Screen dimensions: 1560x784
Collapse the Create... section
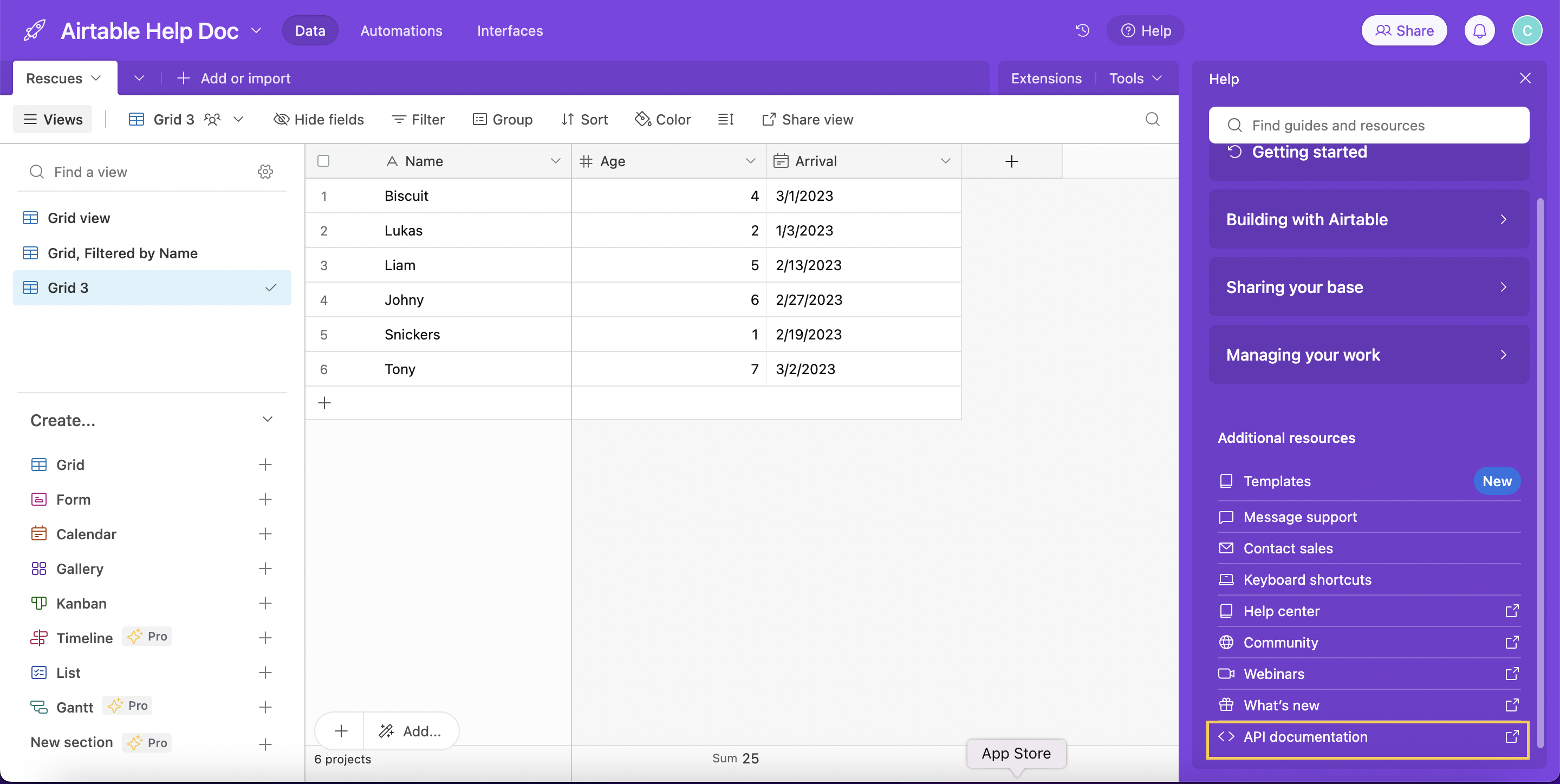click(268, 420)
